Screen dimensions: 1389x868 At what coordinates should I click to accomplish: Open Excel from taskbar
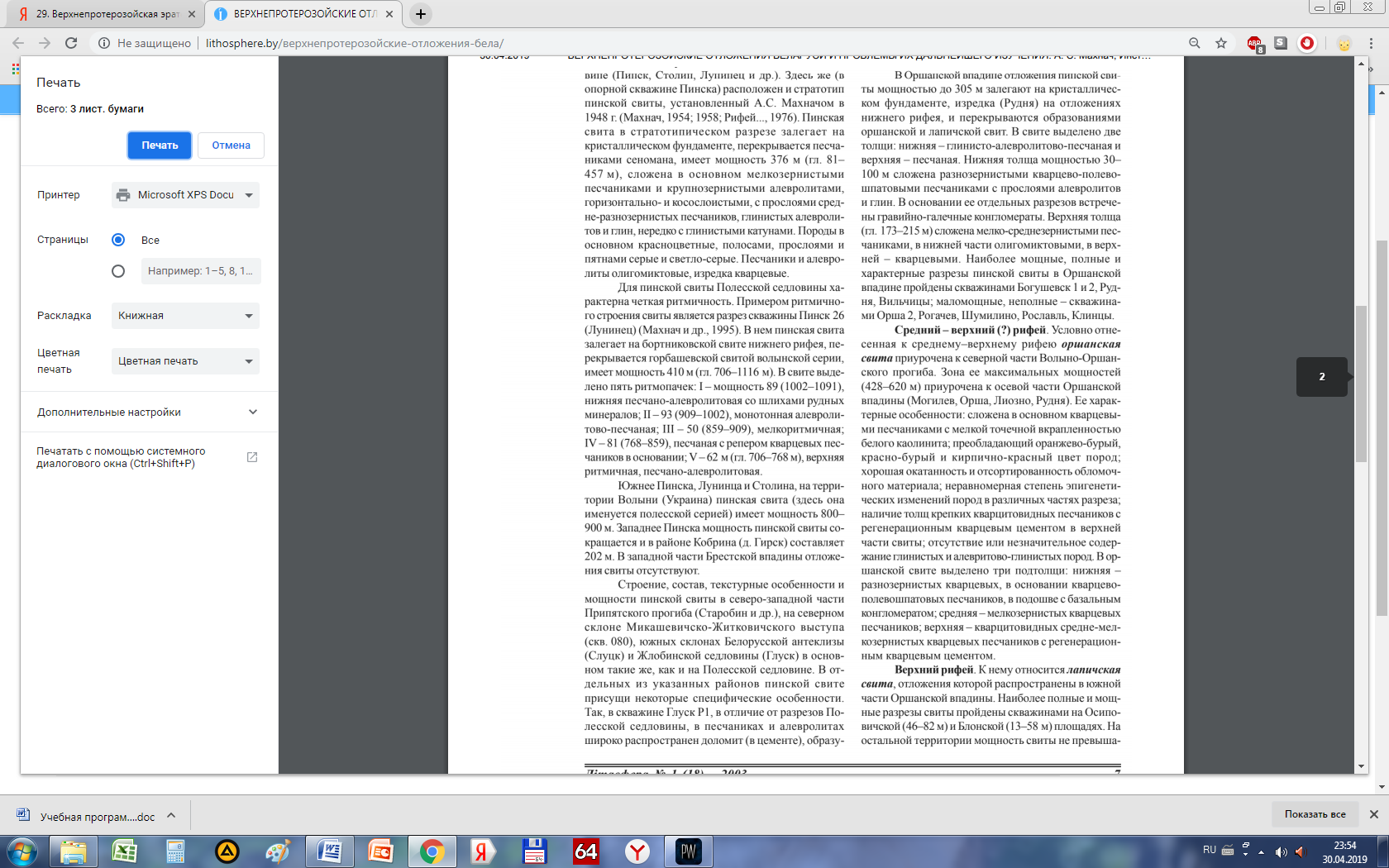(125, 851)
